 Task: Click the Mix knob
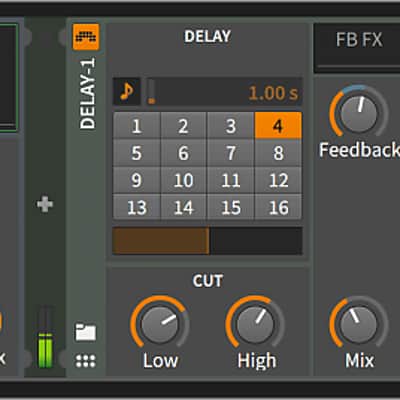tap(359, 324)
